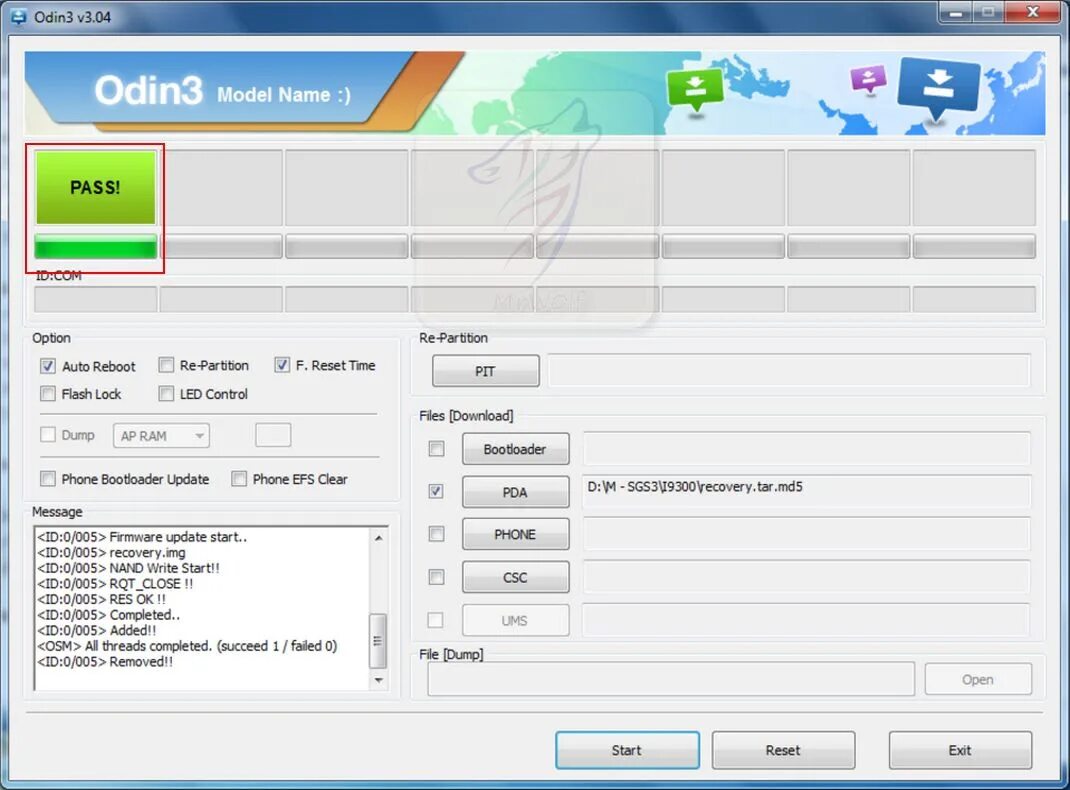The height and width of the screenshot is (790, 1070).
Task: Enable the Flash Lock checkbox
Action: pyautogui.click(x=48, y=394)
